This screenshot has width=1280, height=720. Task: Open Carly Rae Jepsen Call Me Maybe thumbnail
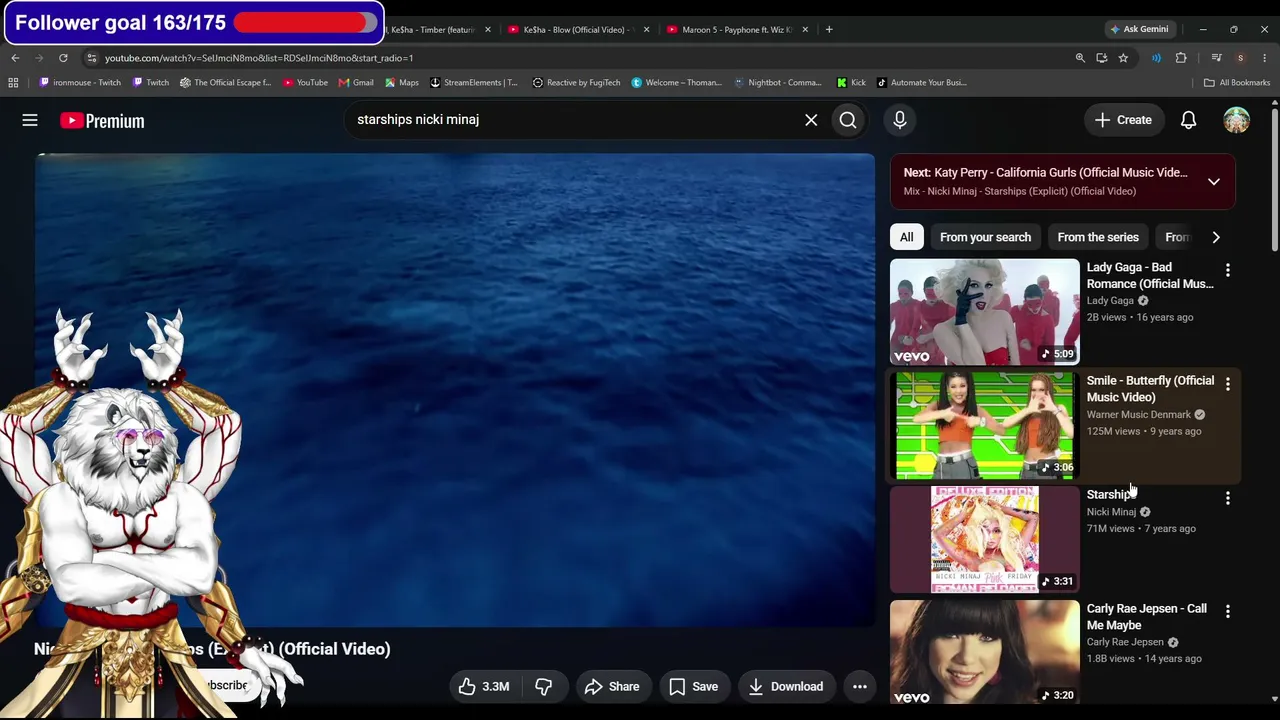(x=985, y=653)
